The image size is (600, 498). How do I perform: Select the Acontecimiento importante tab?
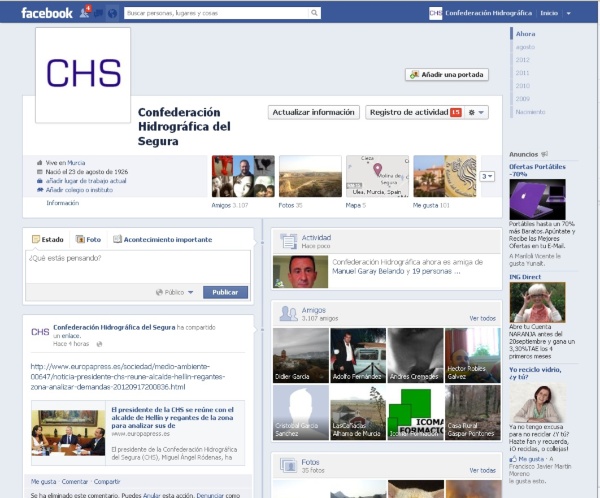click(x=163, y=239)
